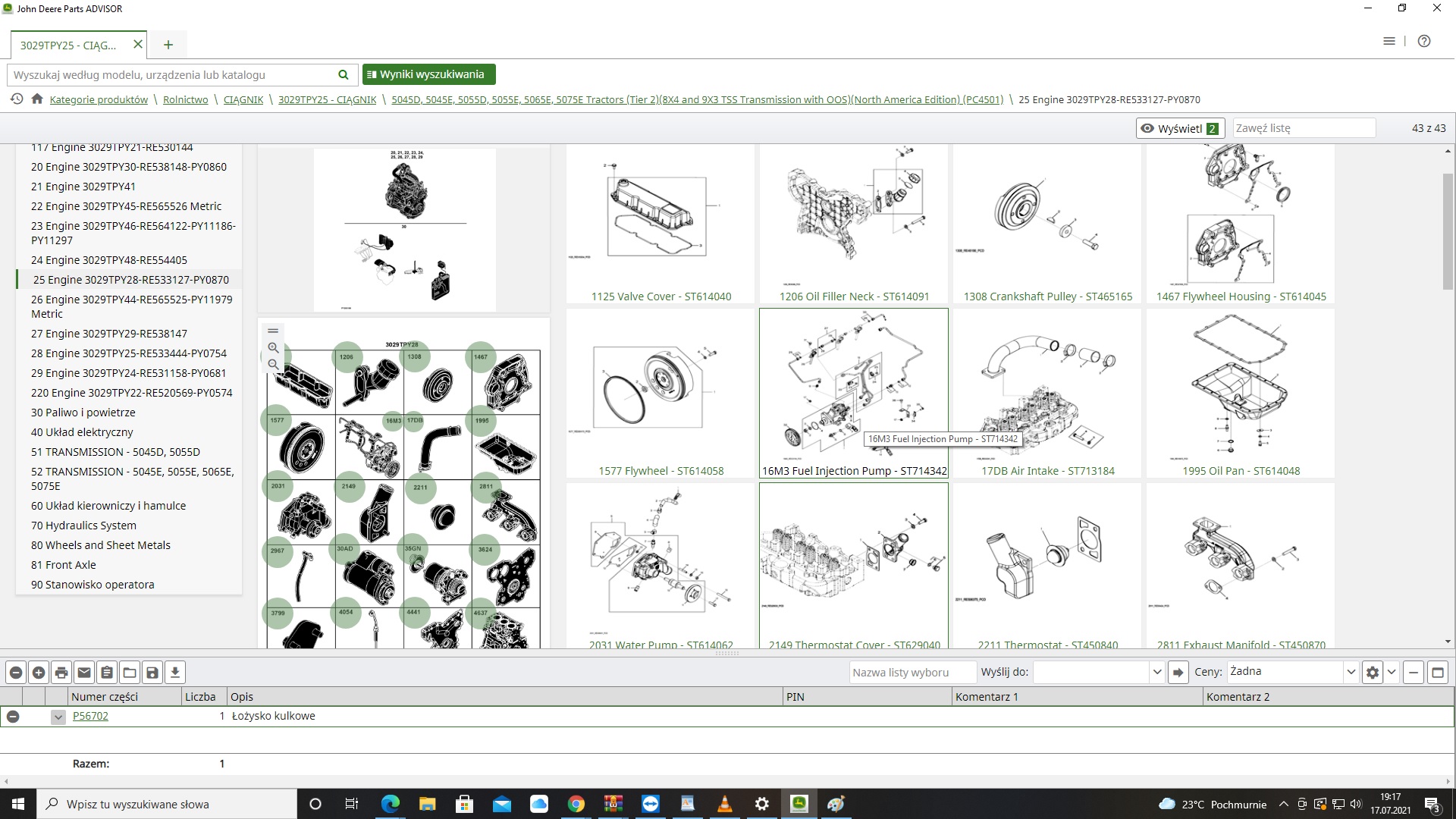Click the 2149 hotspot on the engine diagram

[x=349, y=486]
